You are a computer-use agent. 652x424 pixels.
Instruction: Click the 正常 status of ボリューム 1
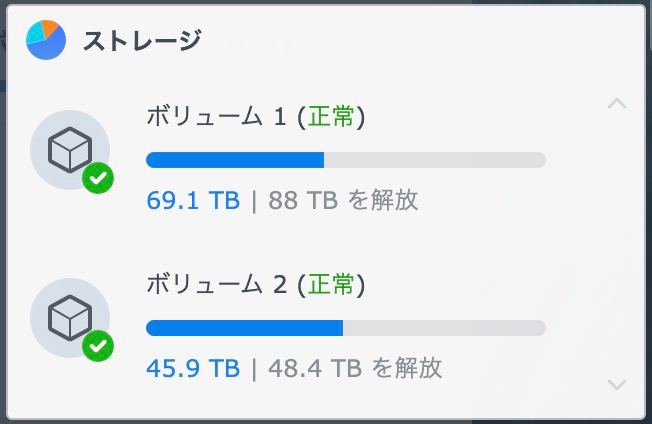[x=331, y=118]
